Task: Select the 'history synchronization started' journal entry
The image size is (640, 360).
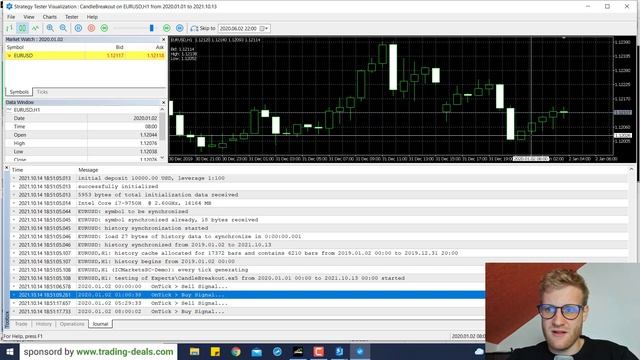Action: [x=319, y=228]
